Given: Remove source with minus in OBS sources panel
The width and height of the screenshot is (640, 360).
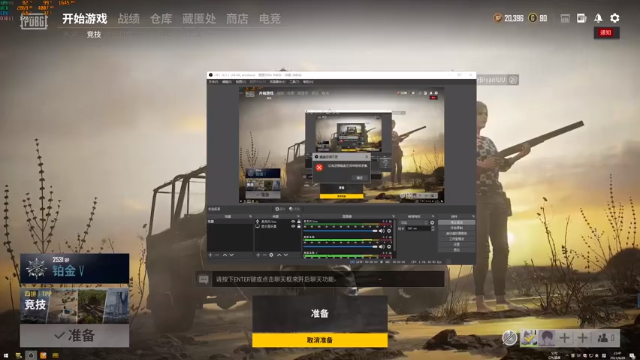Looking at the screenshot, I should (x=265, y=255).
